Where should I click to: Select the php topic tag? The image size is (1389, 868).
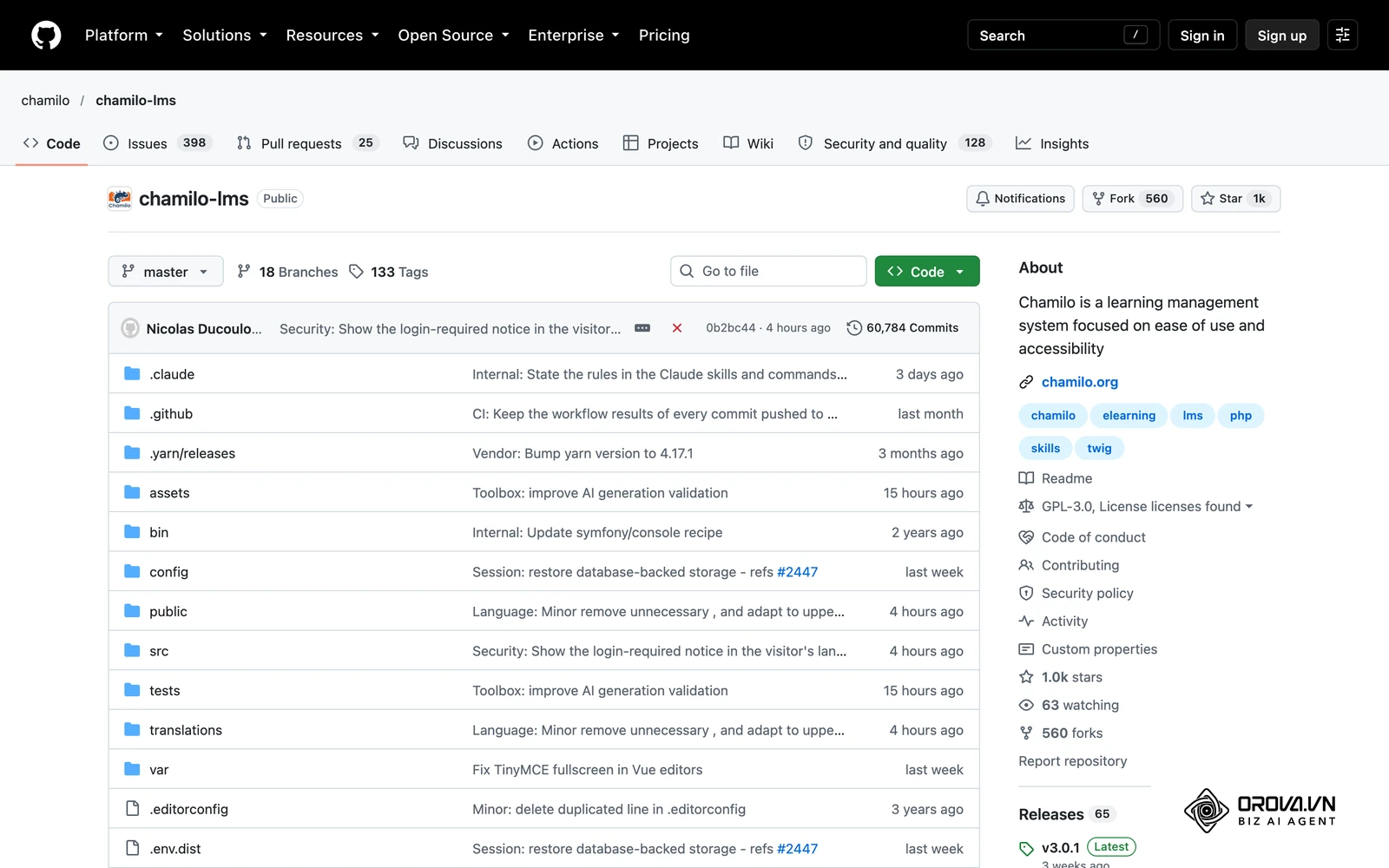1241,416
